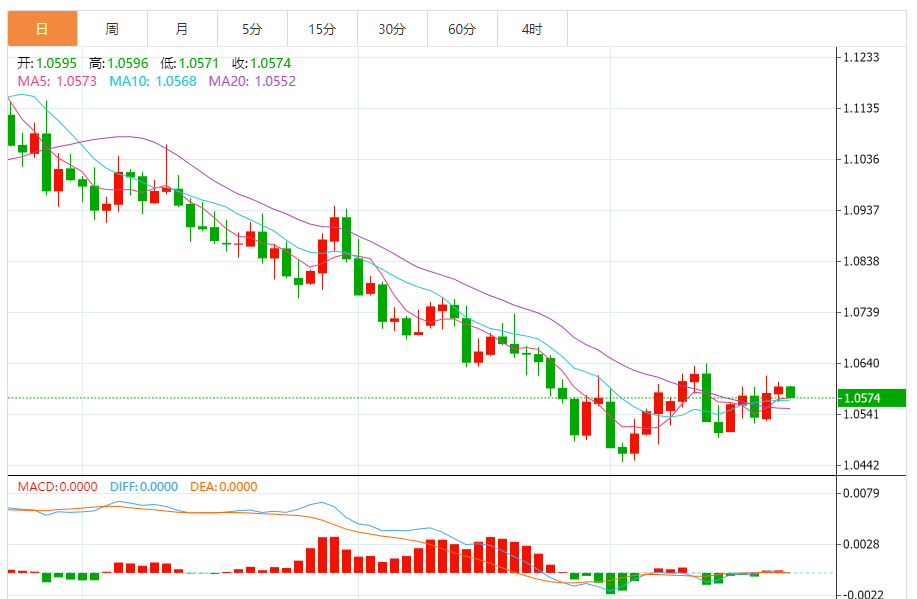The image size is (917, 599).
Task: Switch to the 月 monthly tab
Action: [182, 29]
